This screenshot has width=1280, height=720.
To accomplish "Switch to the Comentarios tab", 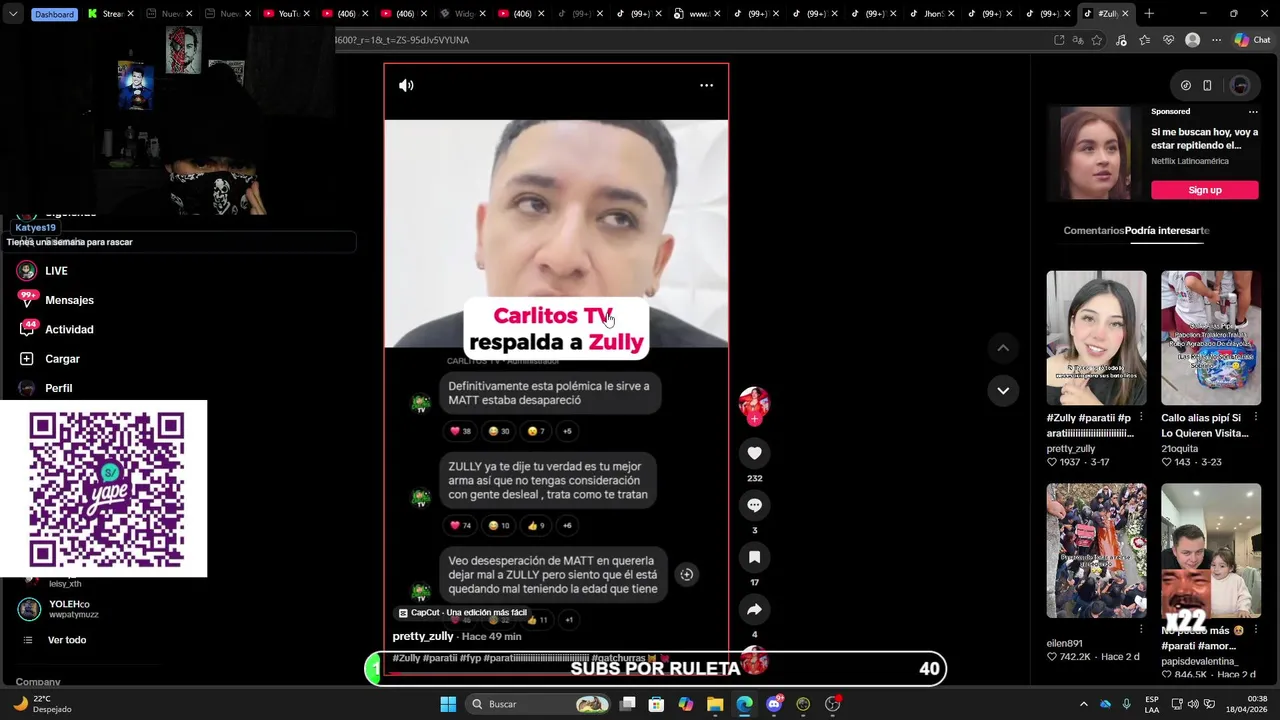I will click(x=1094, y=230).
